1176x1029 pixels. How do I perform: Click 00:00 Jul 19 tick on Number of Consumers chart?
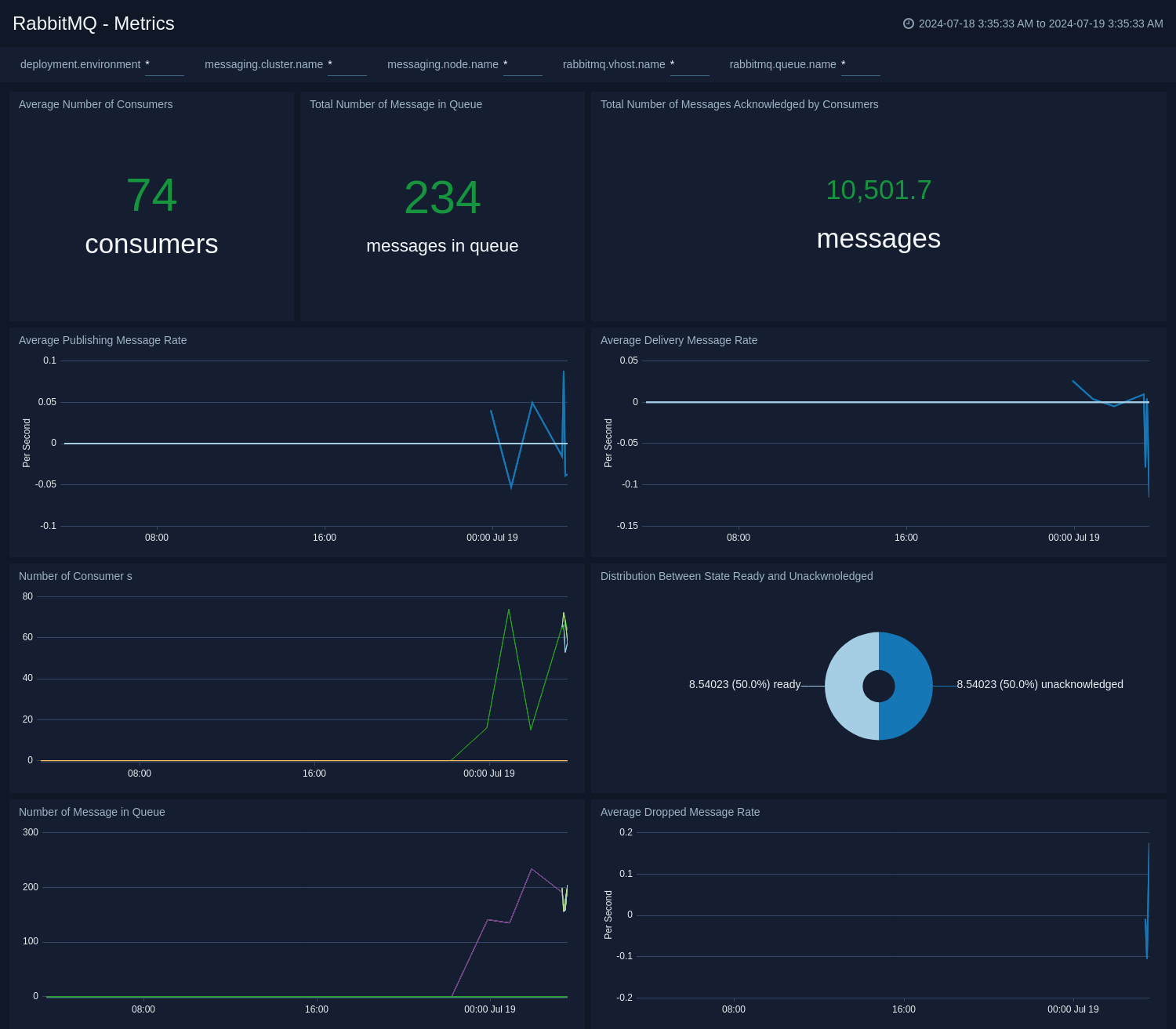tap(489, 774)
